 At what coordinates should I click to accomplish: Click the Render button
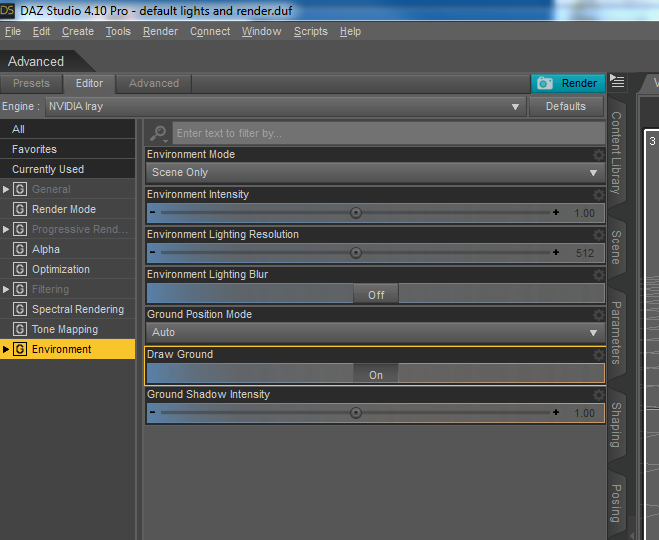pos(568,83)
